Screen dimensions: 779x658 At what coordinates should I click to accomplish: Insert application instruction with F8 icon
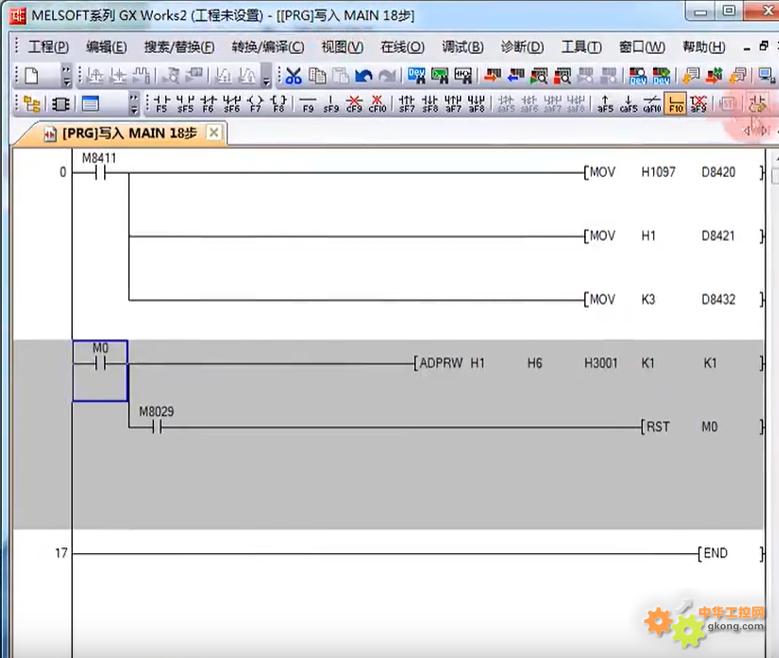coord(279,103)
